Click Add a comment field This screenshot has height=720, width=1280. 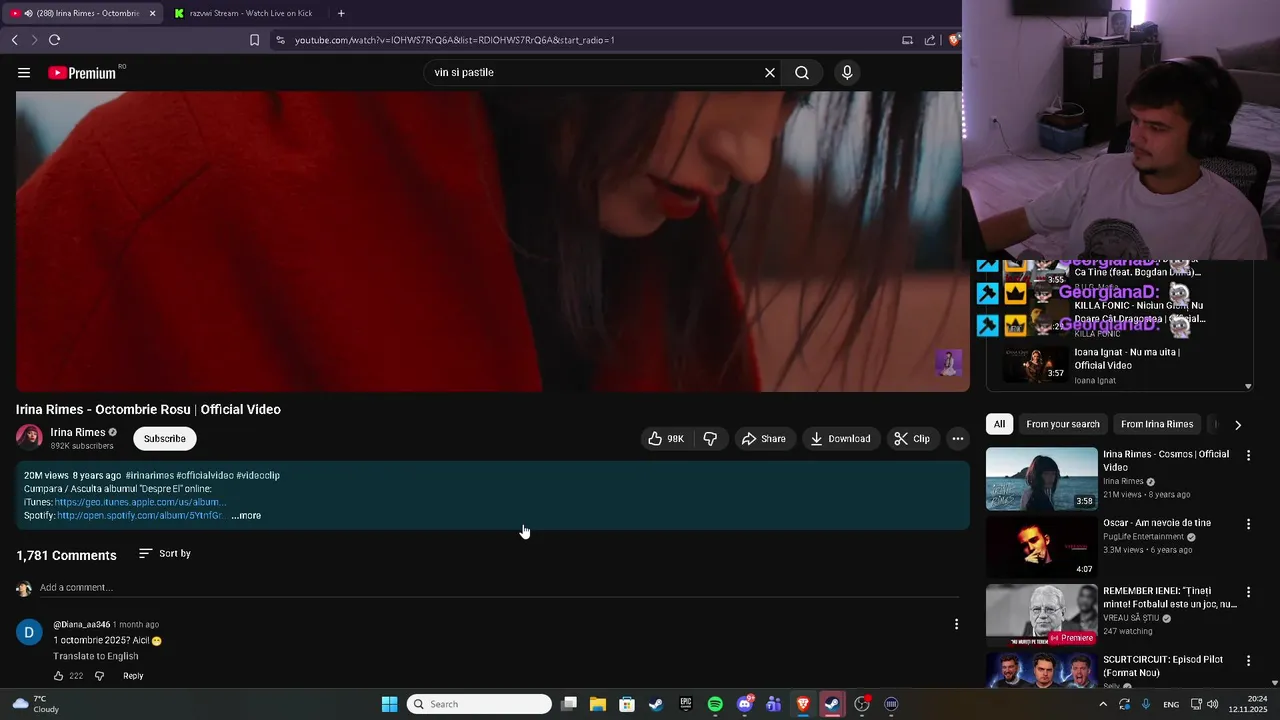(x=498, y=588)
